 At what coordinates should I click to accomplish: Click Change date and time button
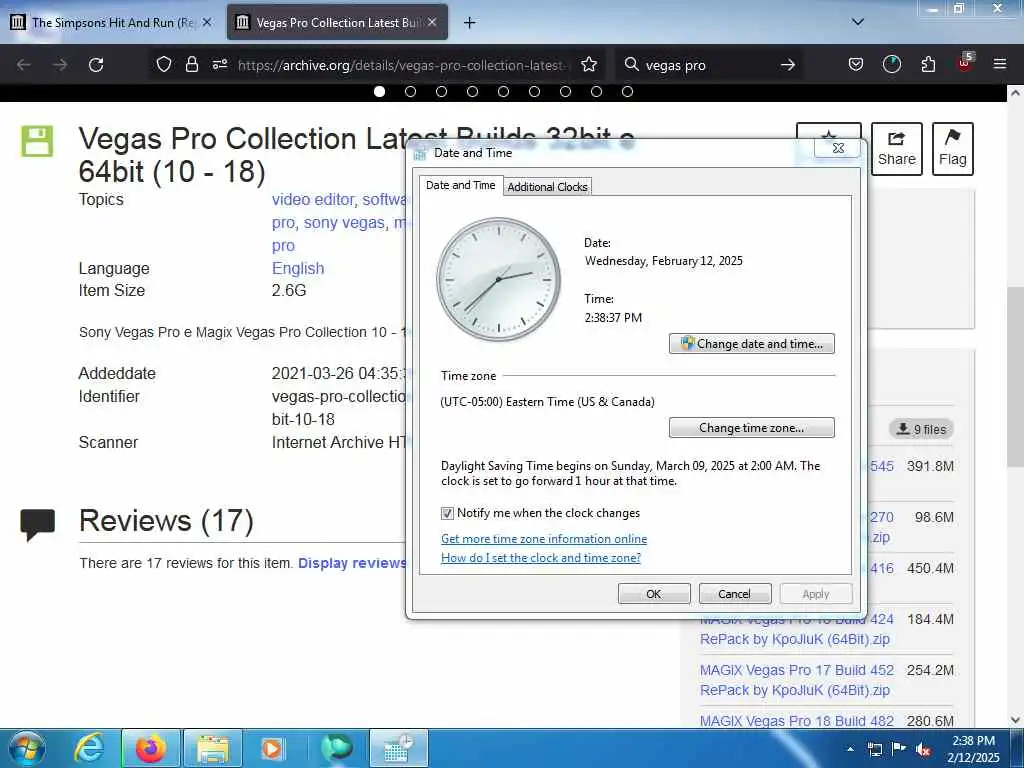click(752, 344)
